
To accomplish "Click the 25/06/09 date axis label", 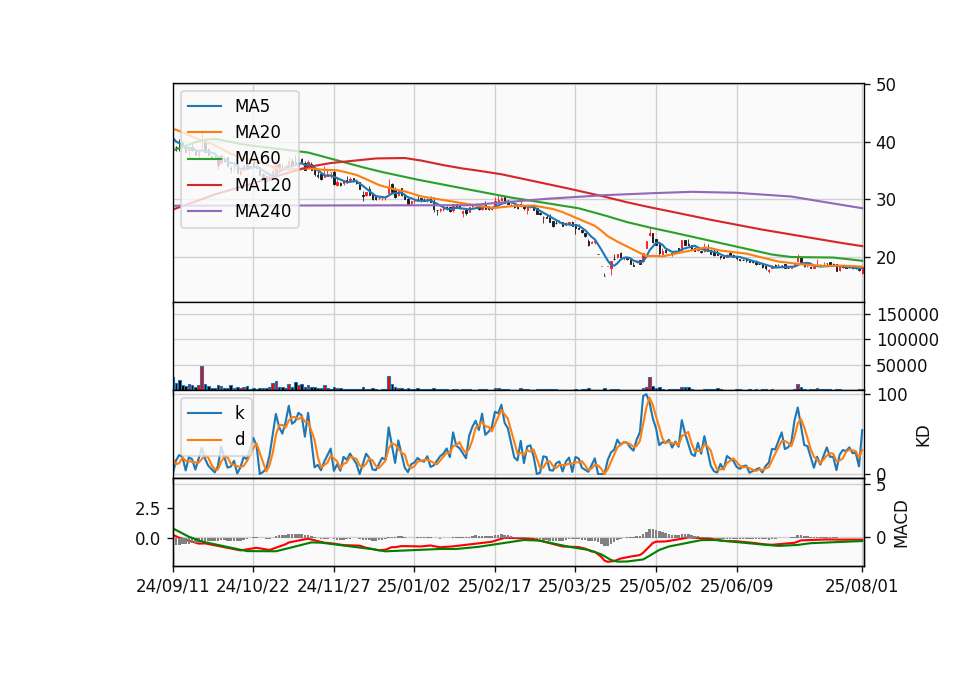I will [x=737, y=586].
